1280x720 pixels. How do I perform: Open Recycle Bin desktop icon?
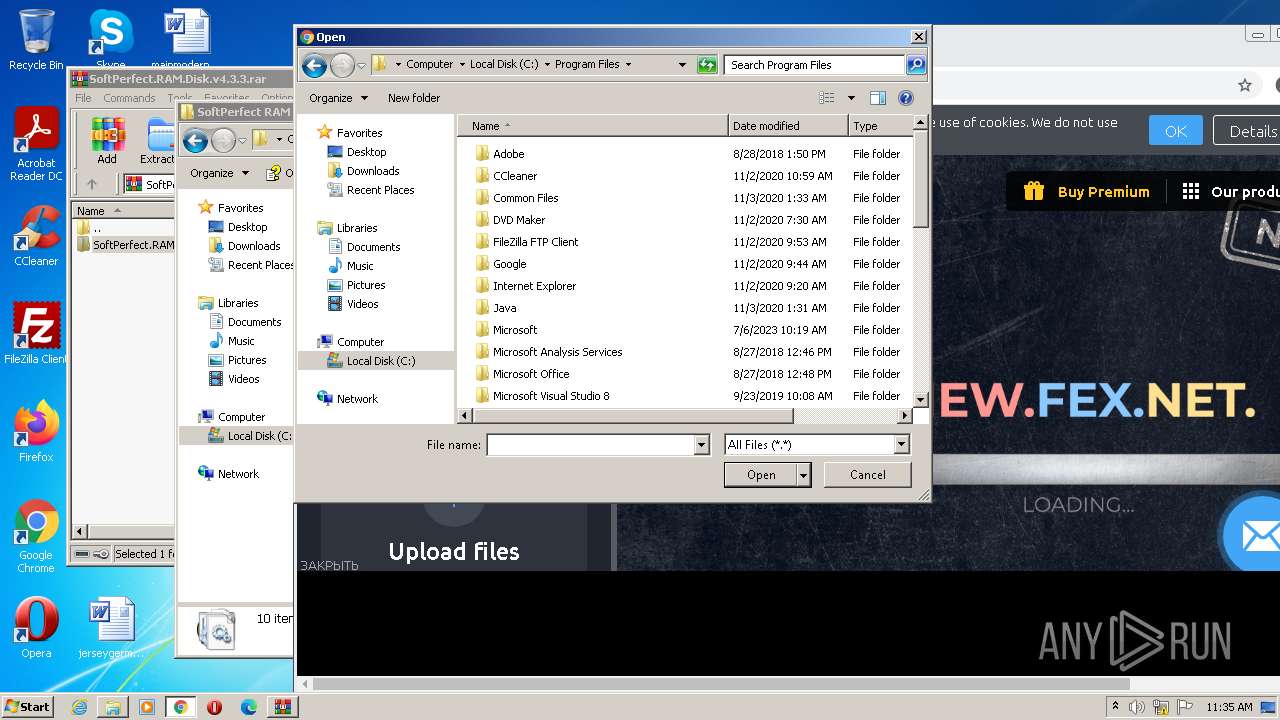point(36,40)
